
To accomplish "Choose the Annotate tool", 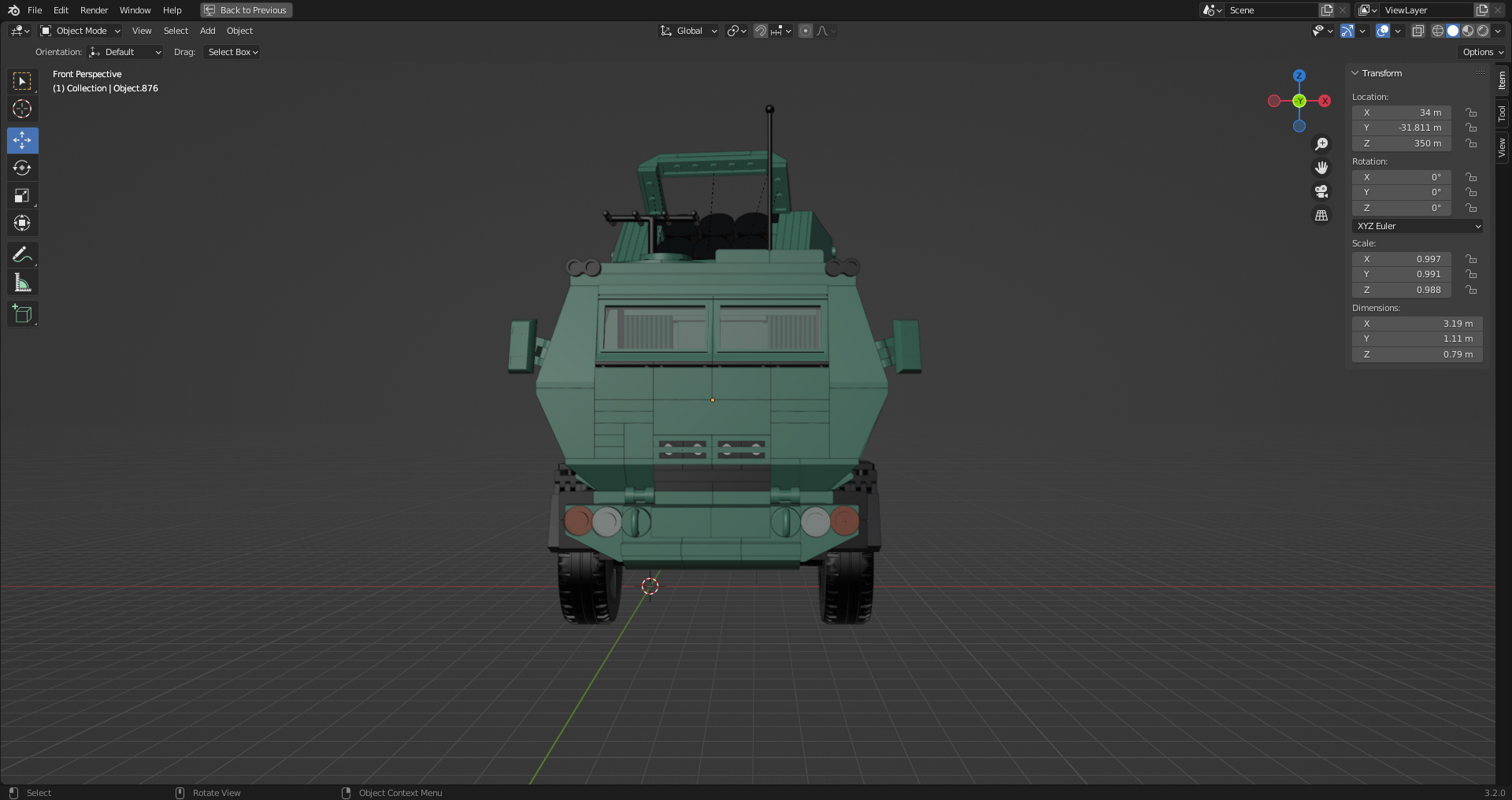I will tap(22, 255).
